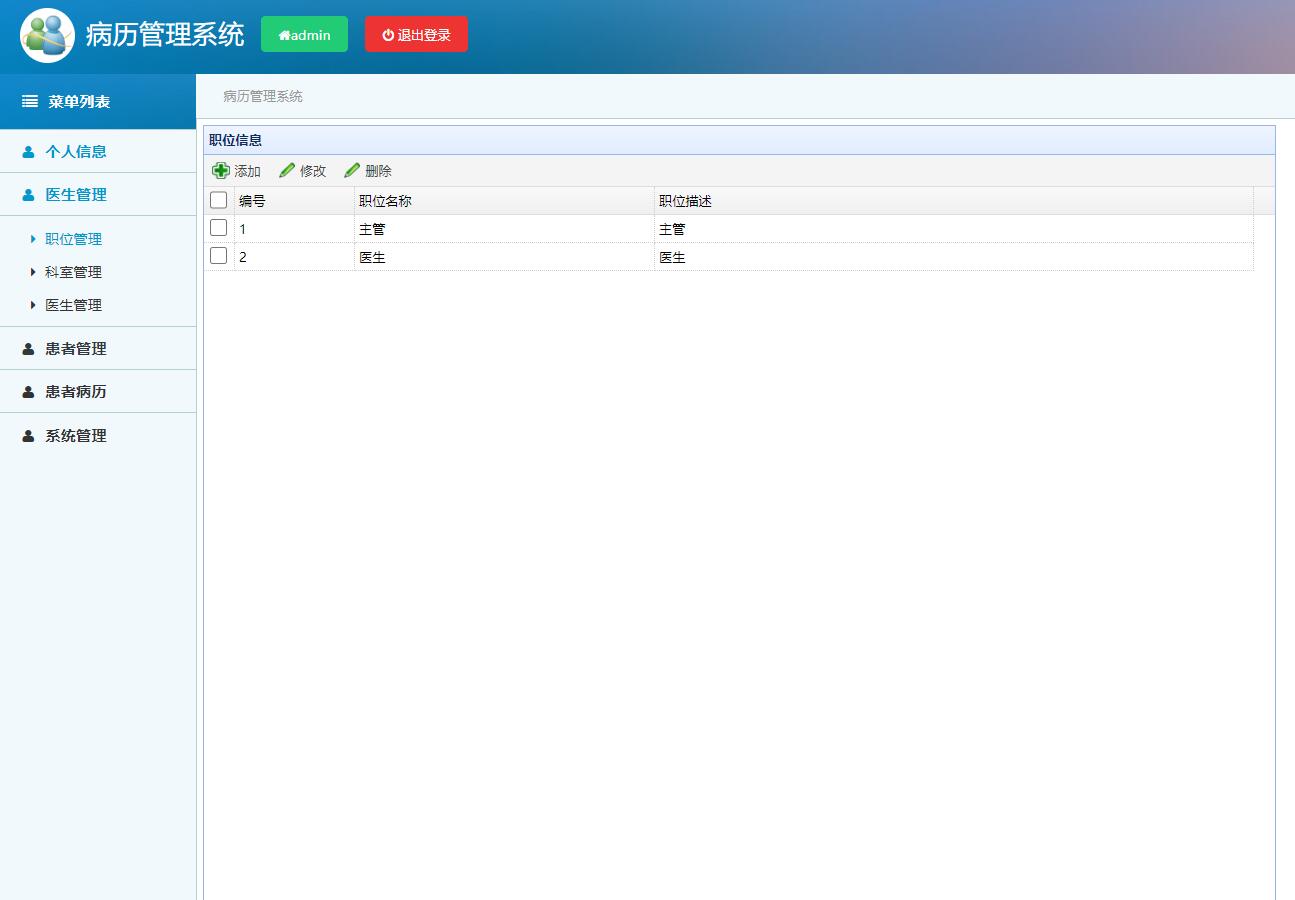Viewport: 1295px width, 900px height.
Task: Click the home icon on admin button
Action: point(284,35)
